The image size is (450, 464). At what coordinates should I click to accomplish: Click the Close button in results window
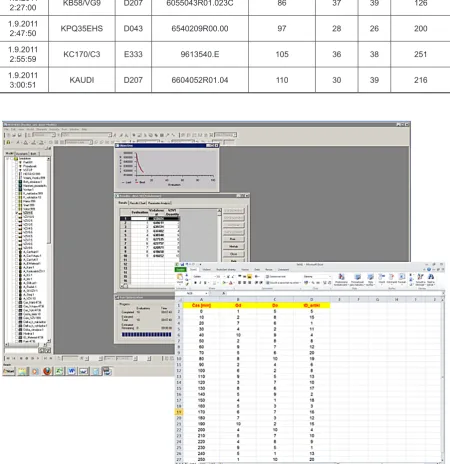coord(233,254)
